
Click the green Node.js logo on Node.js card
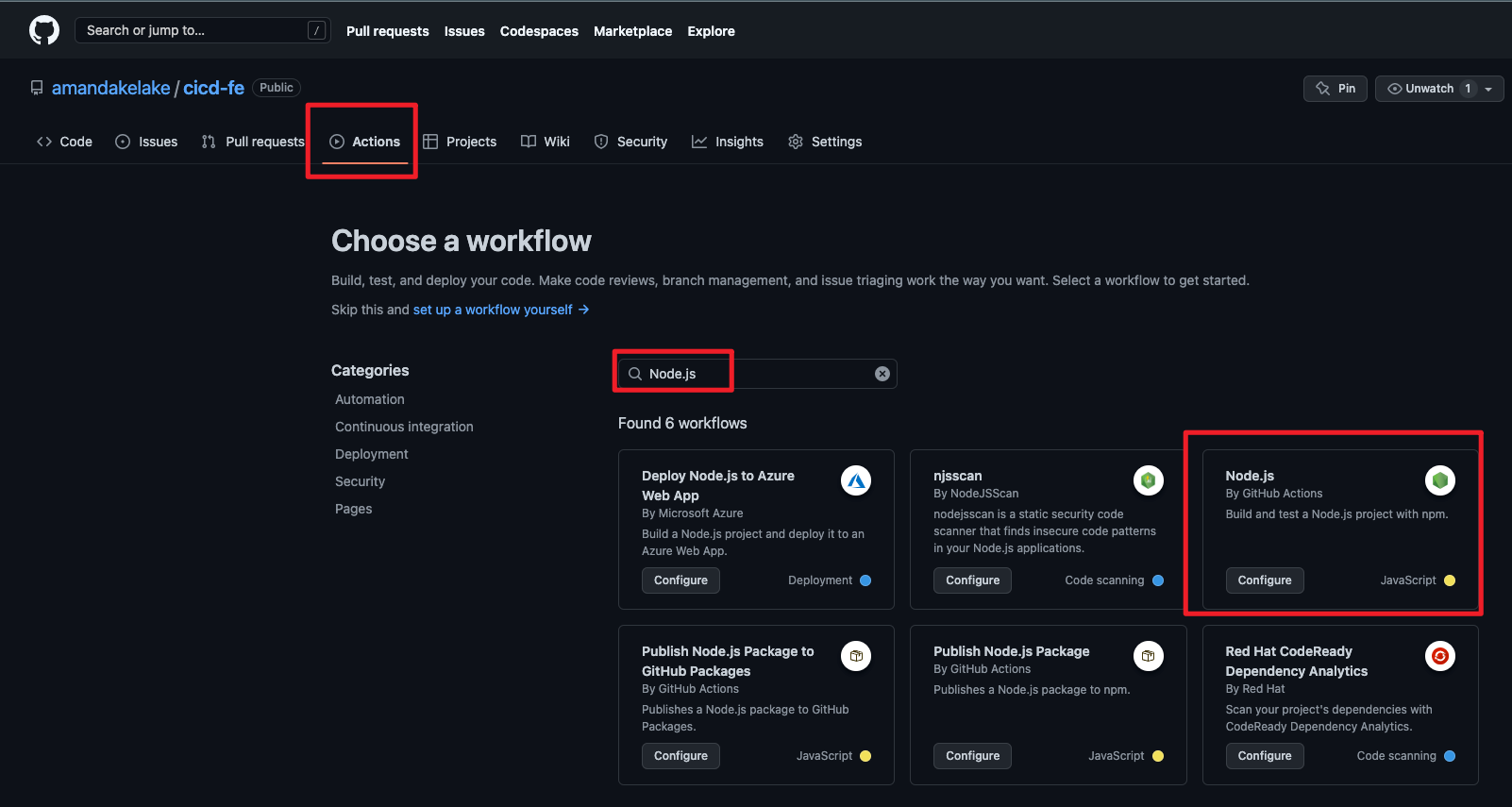(1440, 480)
